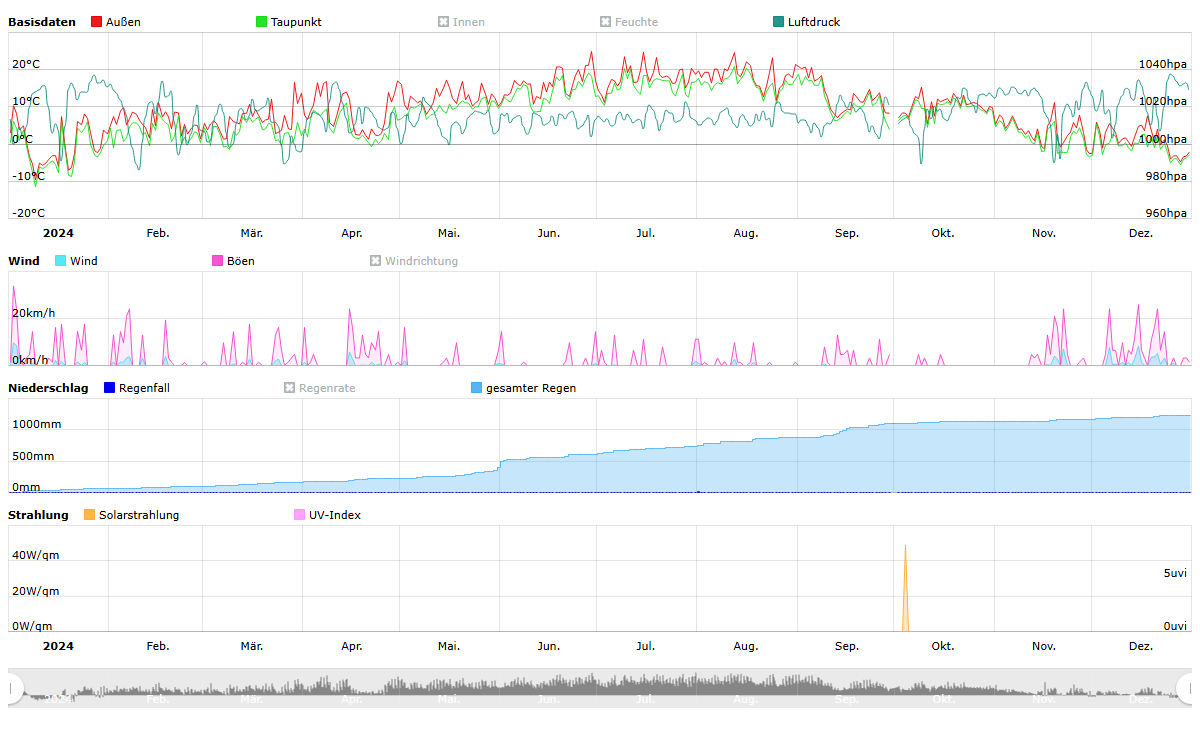Click the teal Luftdruck legend icon
Viewport: 1200px width, 750px height.
coord(779,22)
